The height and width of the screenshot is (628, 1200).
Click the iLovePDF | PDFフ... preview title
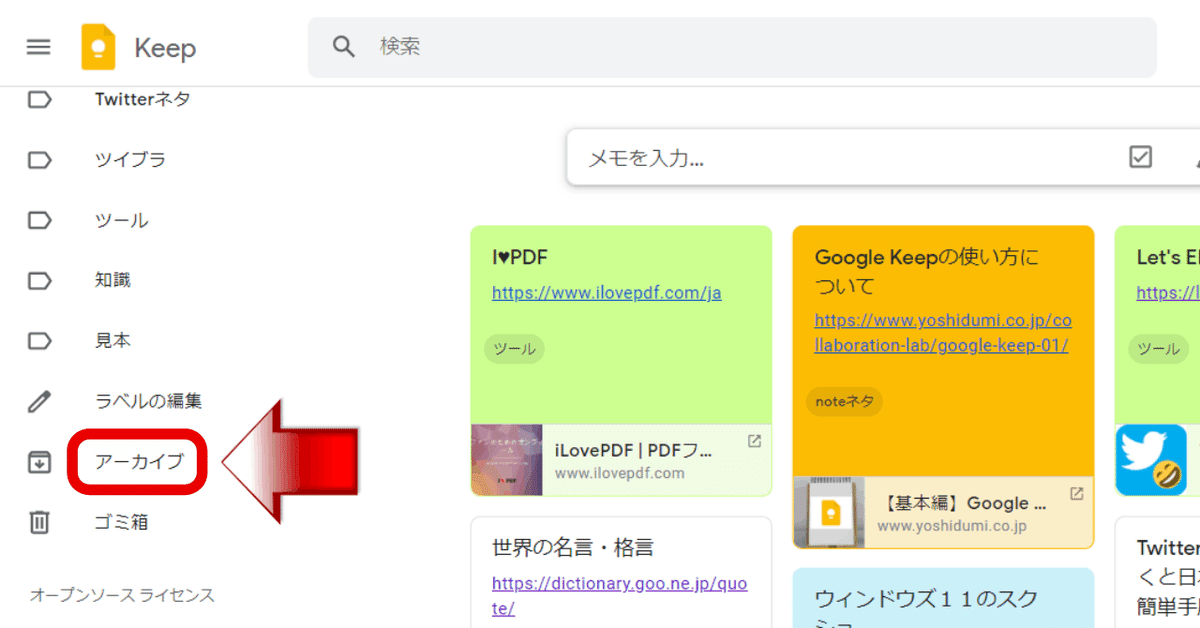634,450
